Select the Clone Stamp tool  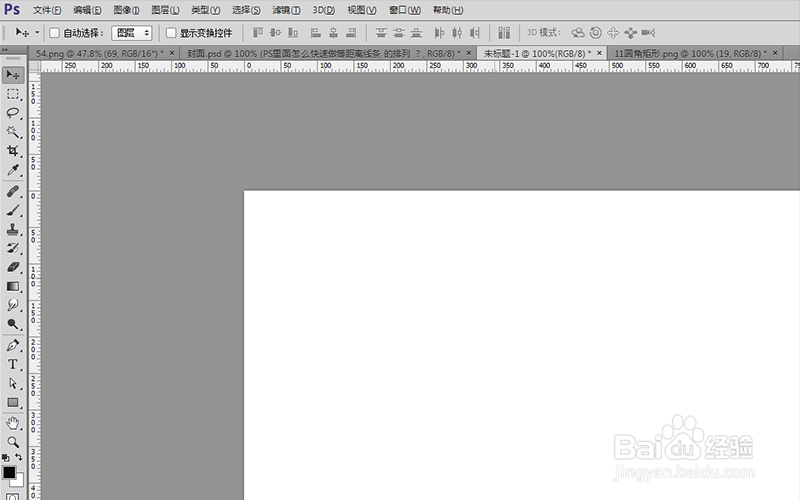pyautogui.click(x=13, y=230)
